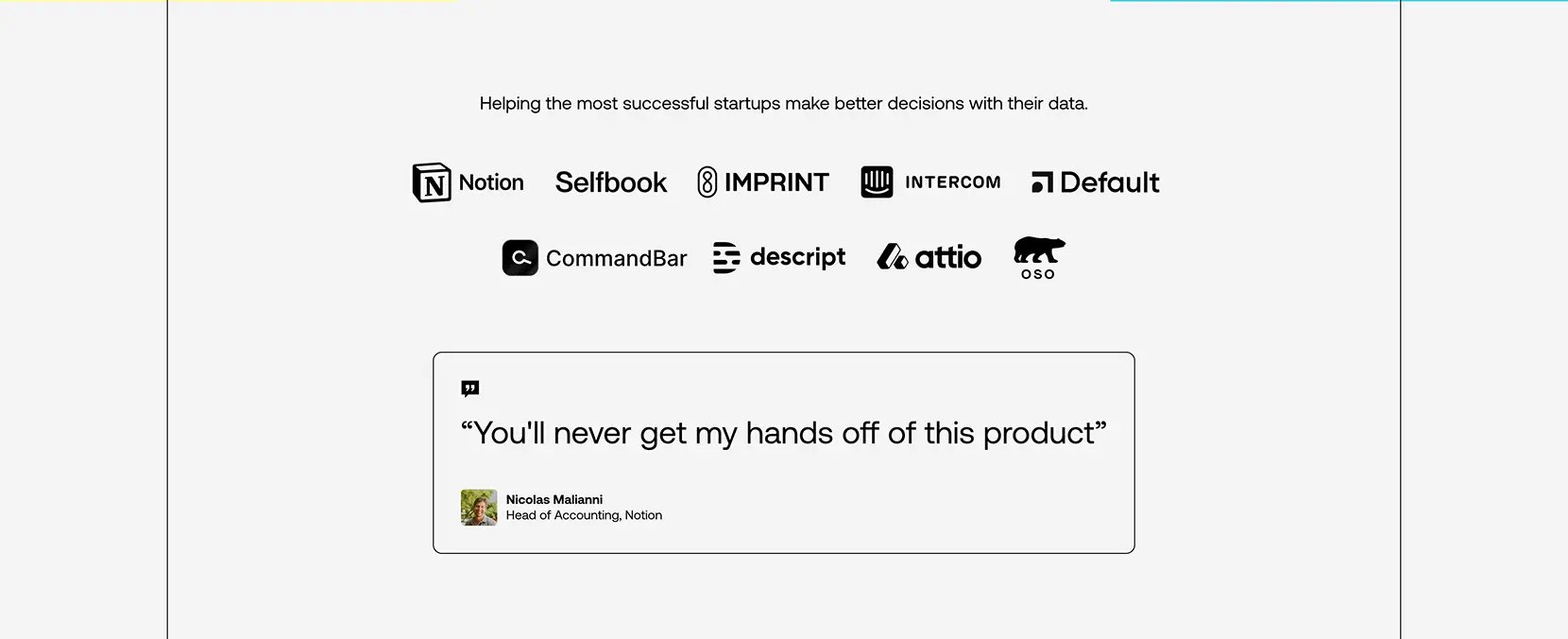Image resolution: width=1568 pixels, height=639 pixels.
Task: Click the Descript striped D icon
Action: (726, 257)
